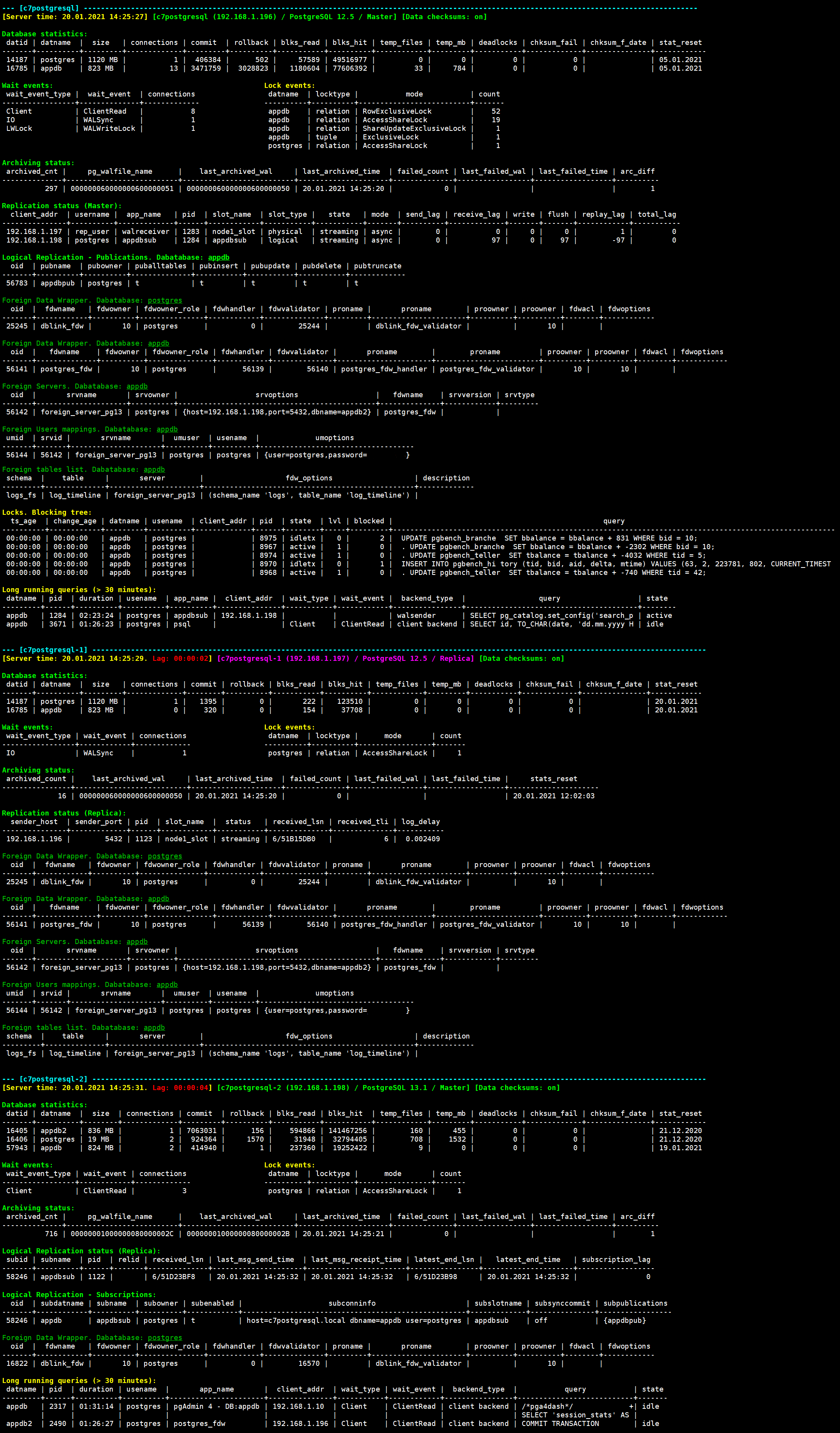Click the pgAdmin 4 - DB:appdb app name

(x=216, y=1406)
